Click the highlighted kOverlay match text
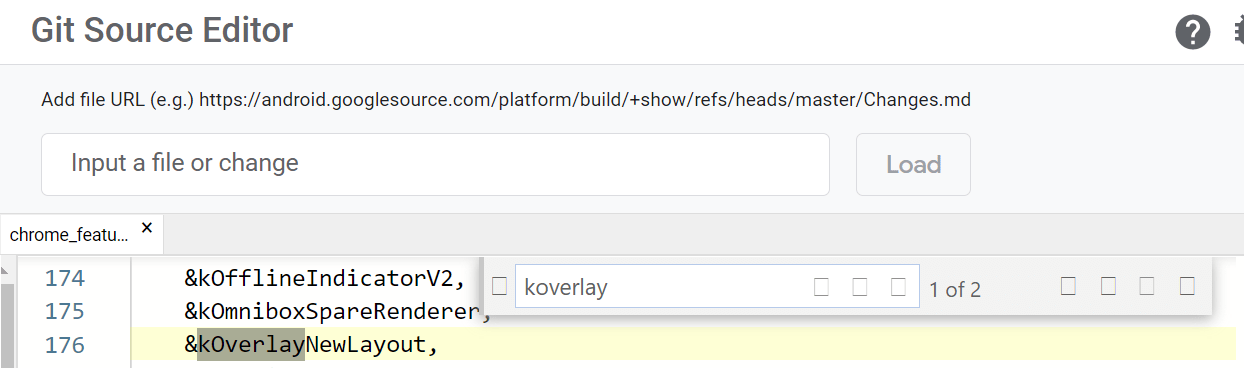Viewport: 1244px width, 368px height. click(x=251, y=345)
